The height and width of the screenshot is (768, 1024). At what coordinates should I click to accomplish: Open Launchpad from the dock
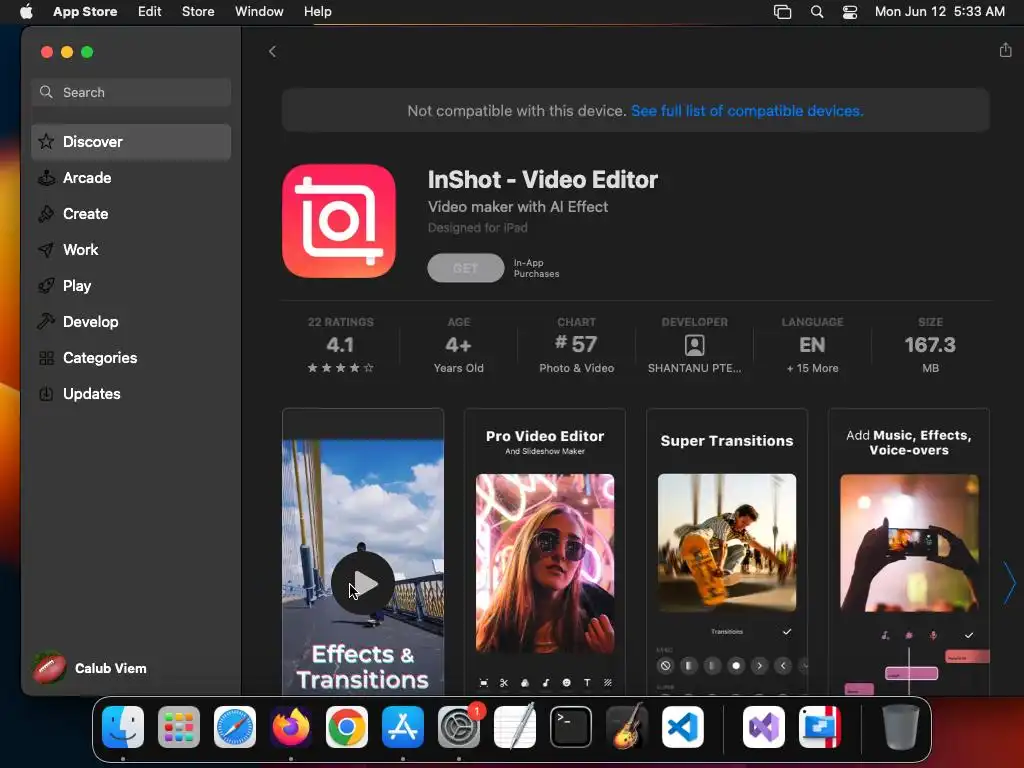pos(179,727)
